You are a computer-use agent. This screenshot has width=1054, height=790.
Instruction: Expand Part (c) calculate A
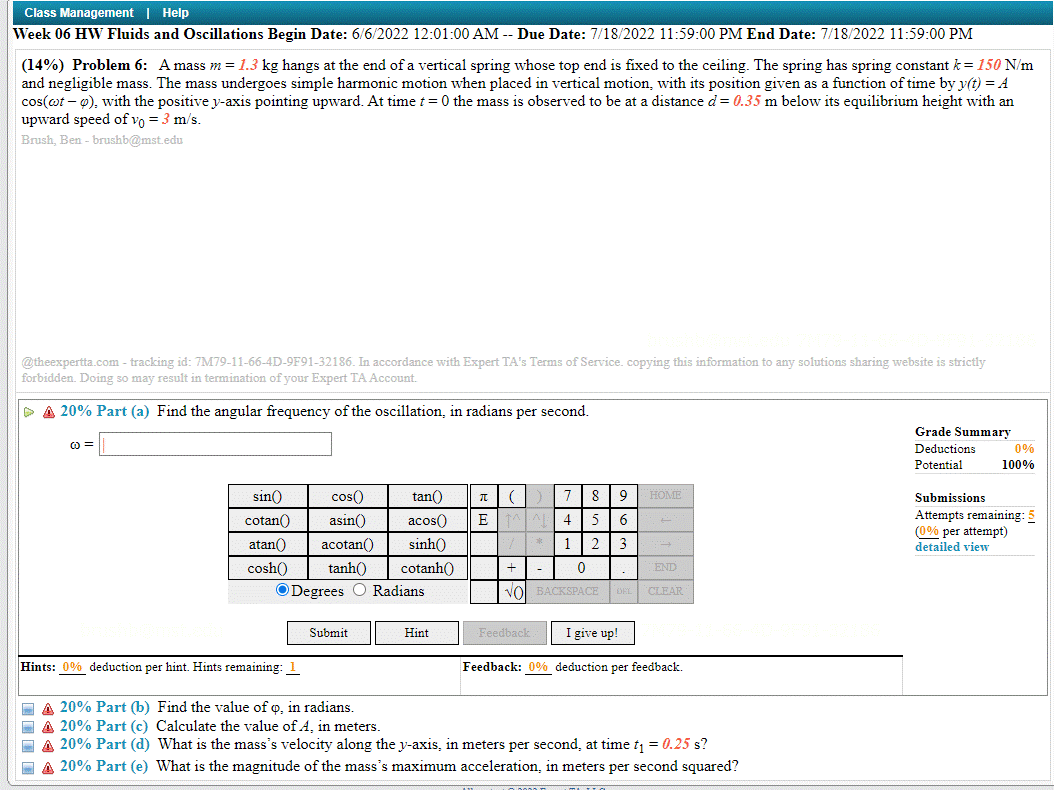[28, 727]
